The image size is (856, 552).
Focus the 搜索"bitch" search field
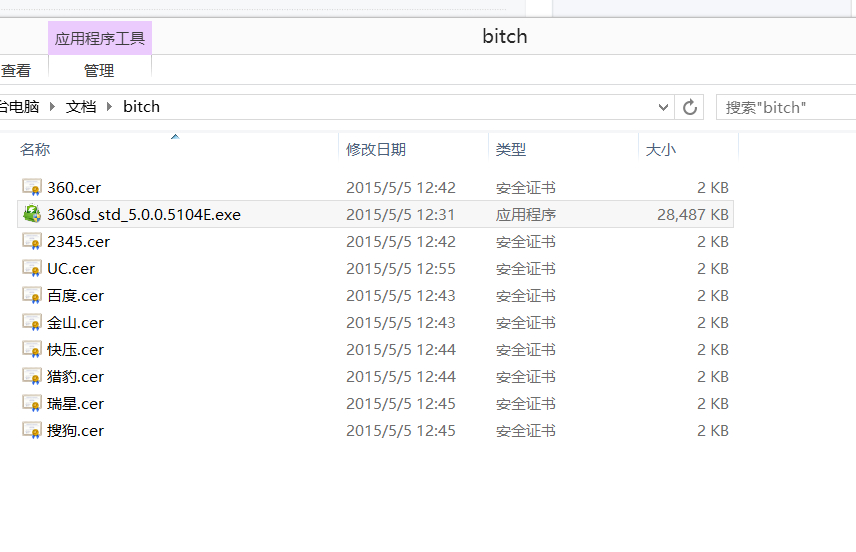786,107
